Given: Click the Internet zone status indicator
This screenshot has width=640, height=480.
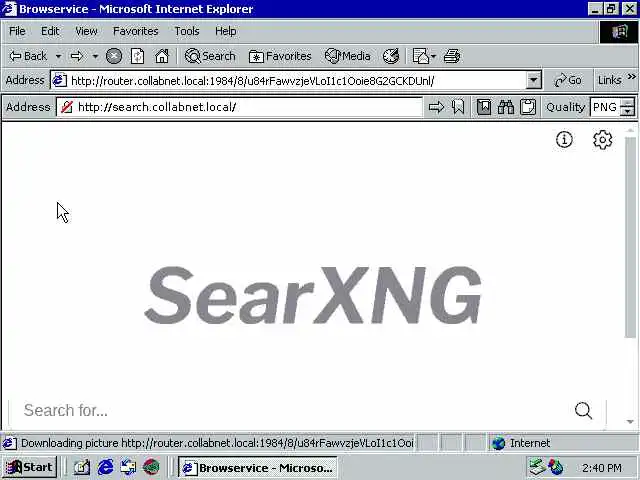Looking at the screenshot, I should coord(521,443).
